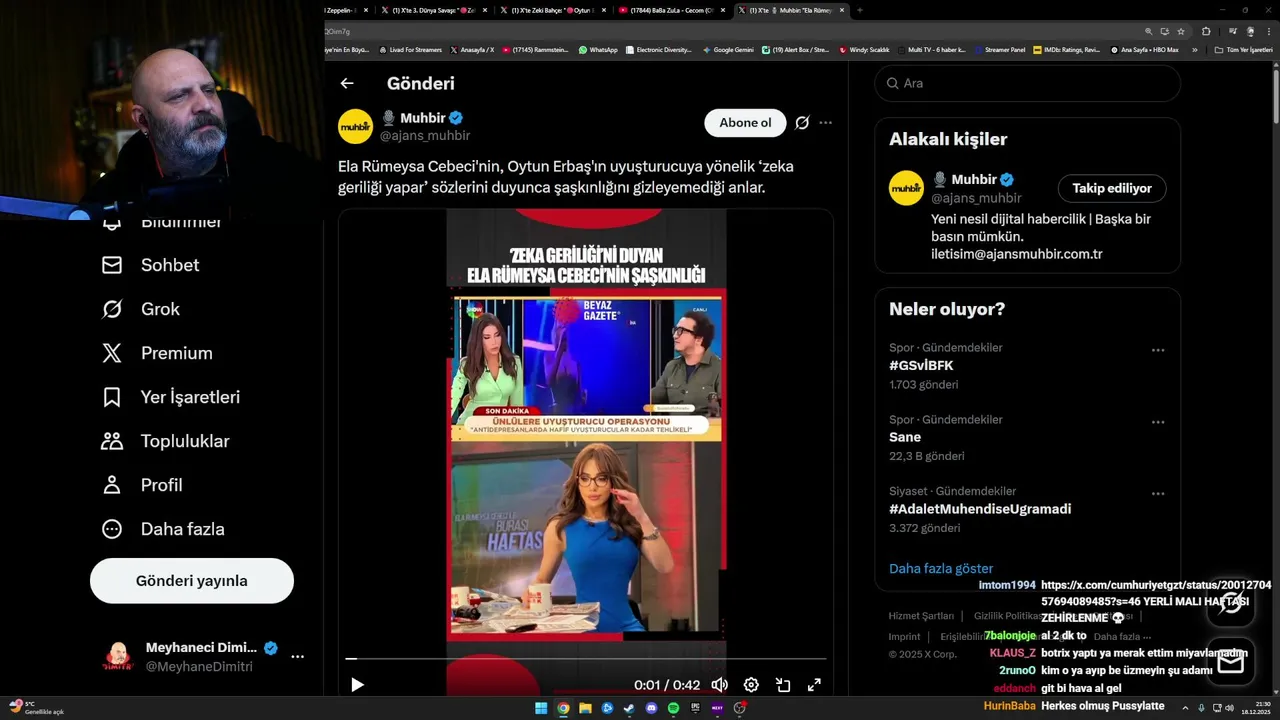Open Steam from the taskbar
1280x720 pixels.
pos(629,708)
